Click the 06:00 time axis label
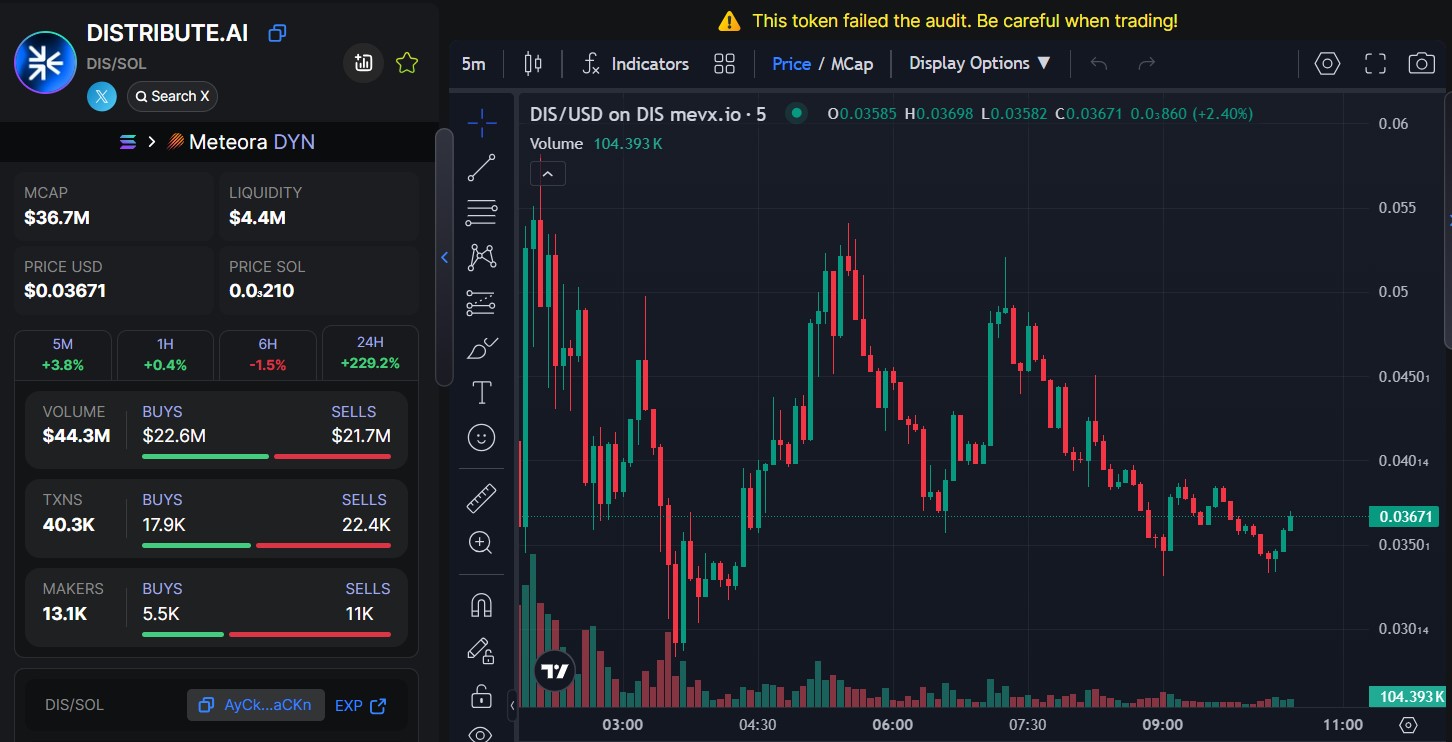Viewport: 1452px width, 742px height. 892,724
